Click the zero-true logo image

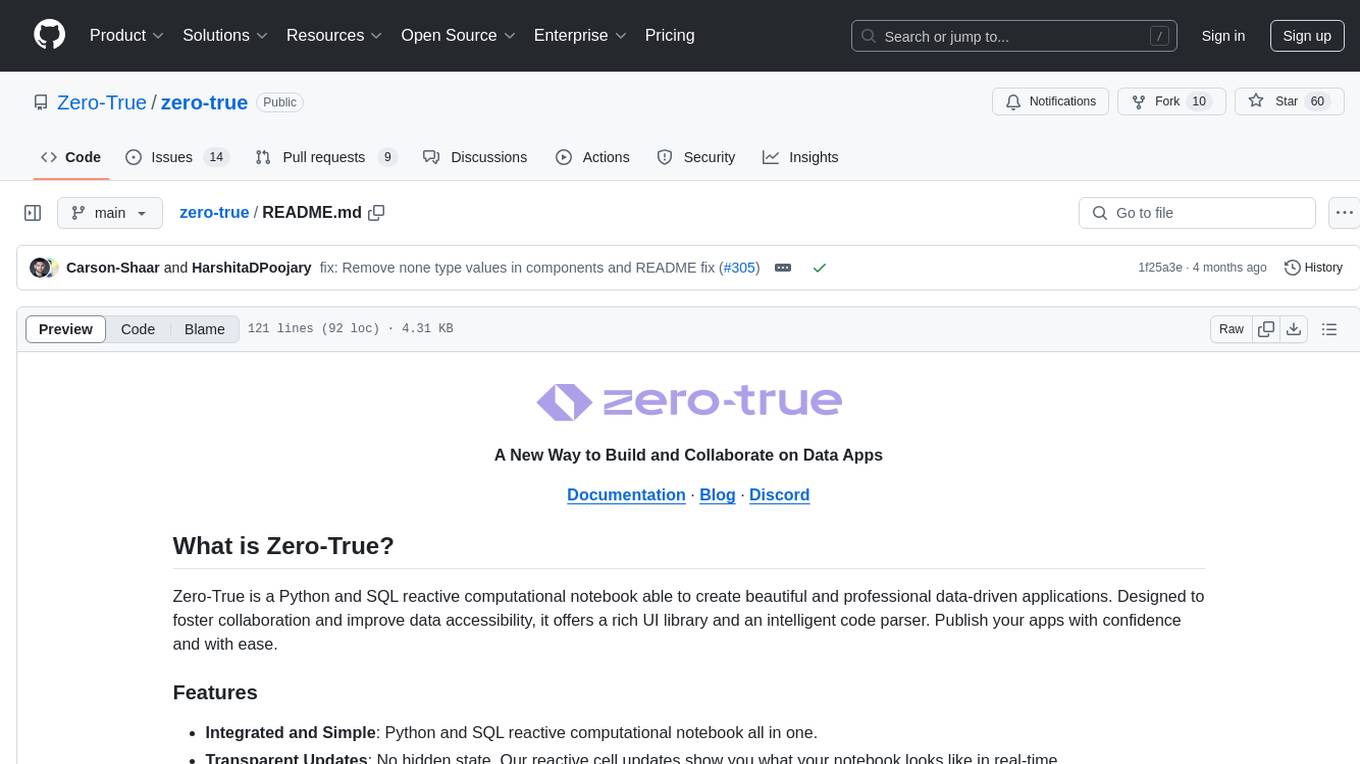point(689,401)
